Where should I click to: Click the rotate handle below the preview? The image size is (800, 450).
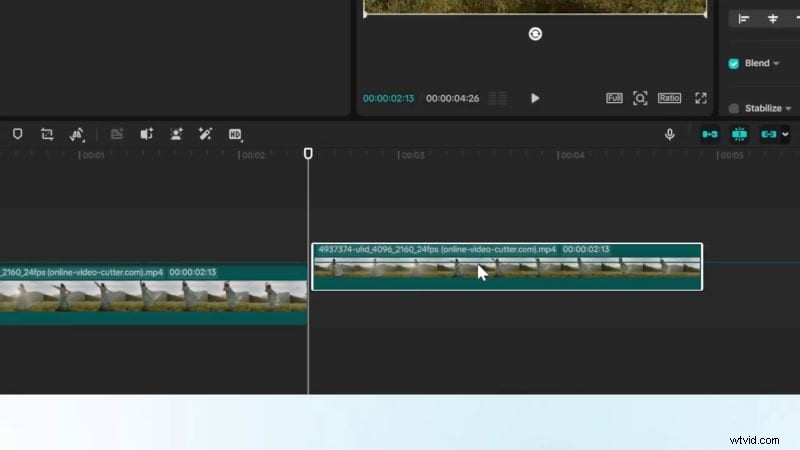pyautogui.click(x=535, y=34)
